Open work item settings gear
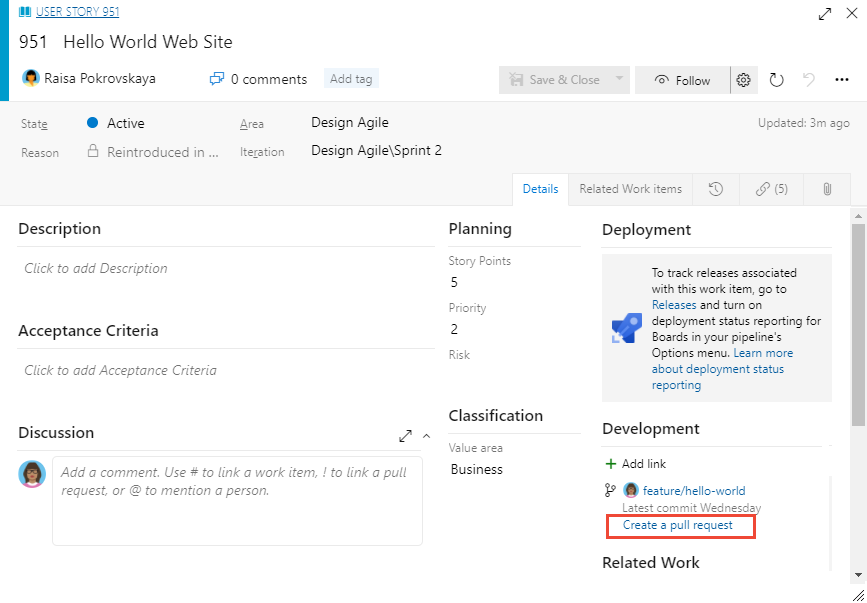This screenshot has height=603, width=867. (x=743, y=79)
